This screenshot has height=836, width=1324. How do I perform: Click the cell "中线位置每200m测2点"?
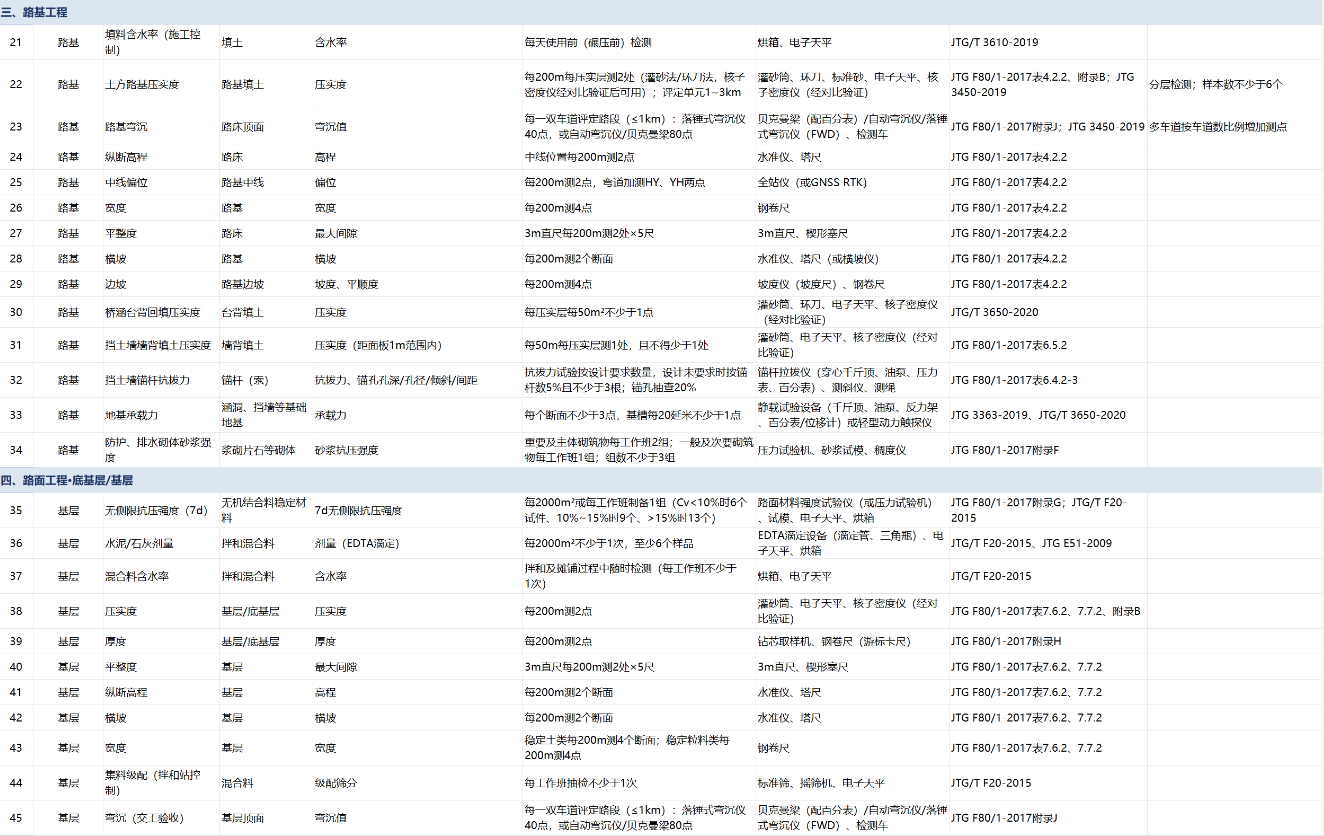578,157
